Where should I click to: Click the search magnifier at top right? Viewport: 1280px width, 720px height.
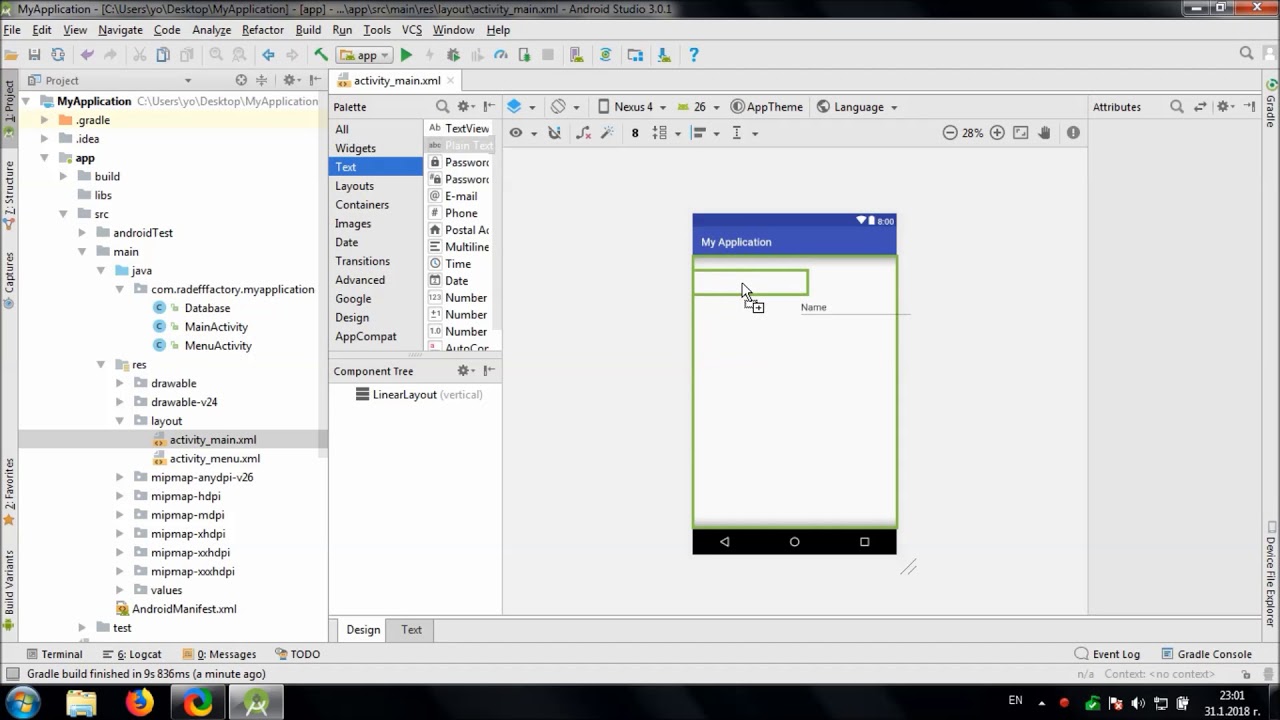click(x=1247, y=54)
